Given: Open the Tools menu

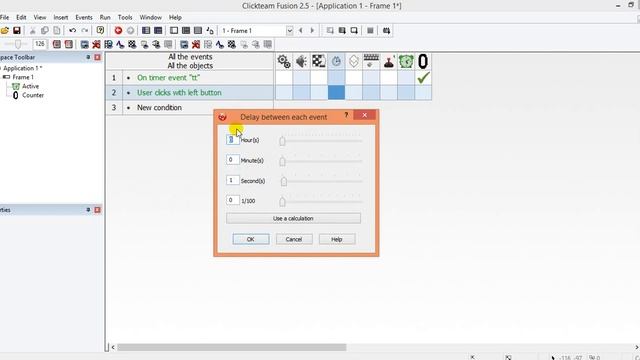Looking at the screenshot, I should 125,18.
